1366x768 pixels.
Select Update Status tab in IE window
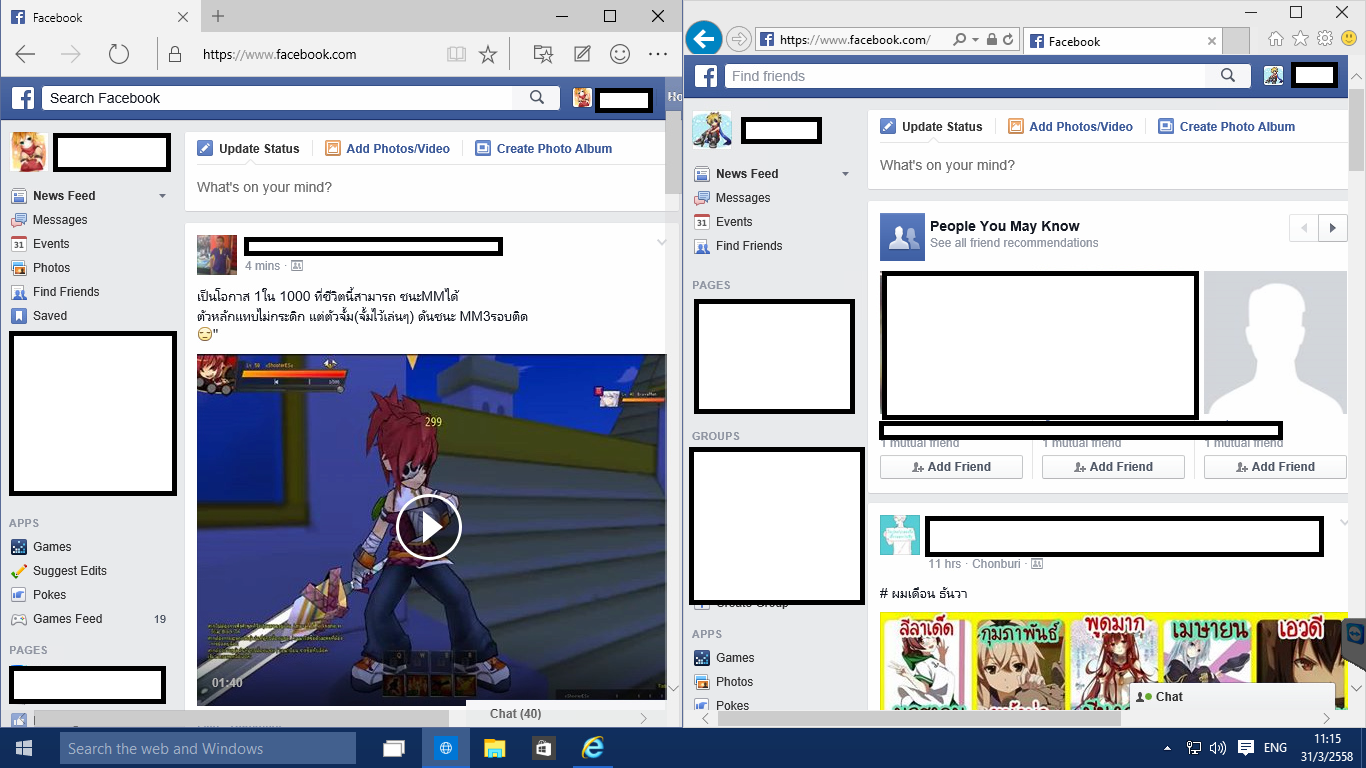coord(931,126)
